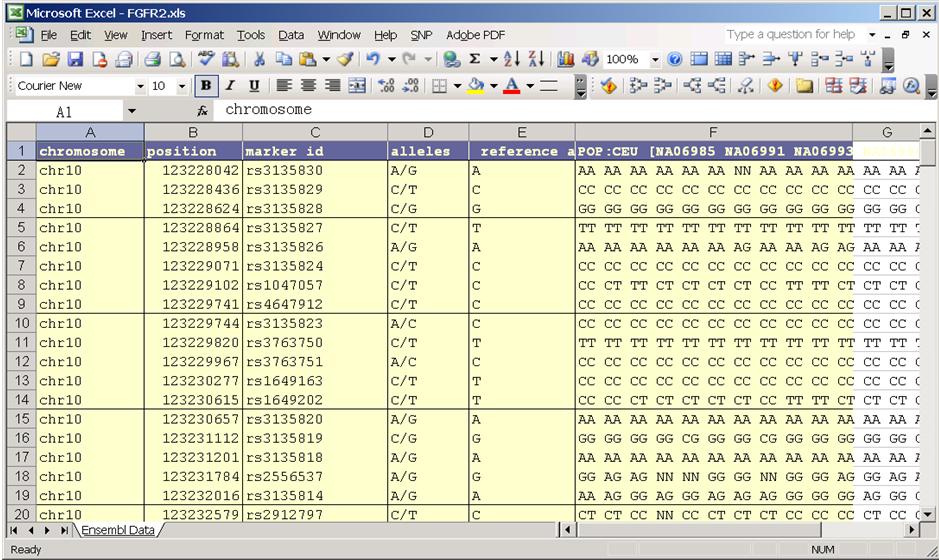Toggle Underline formatting button

click(254, 86)
